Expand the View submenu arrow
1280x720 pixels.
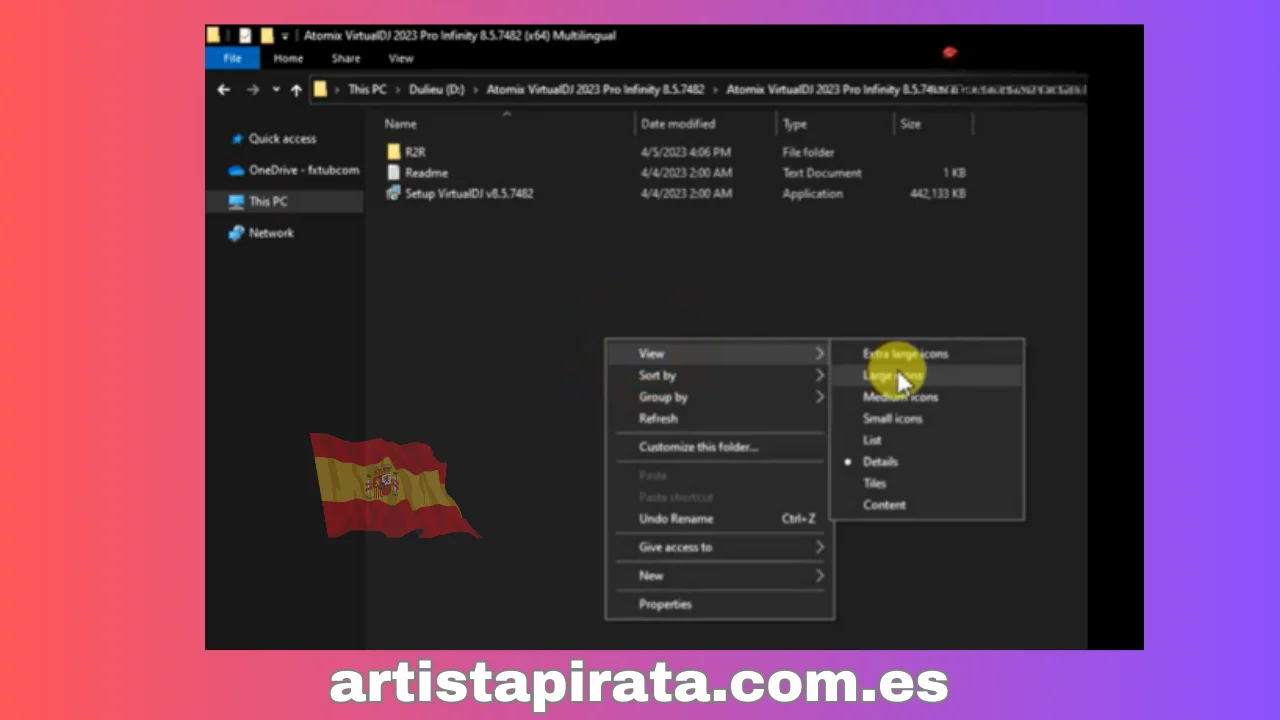(819, 354)
